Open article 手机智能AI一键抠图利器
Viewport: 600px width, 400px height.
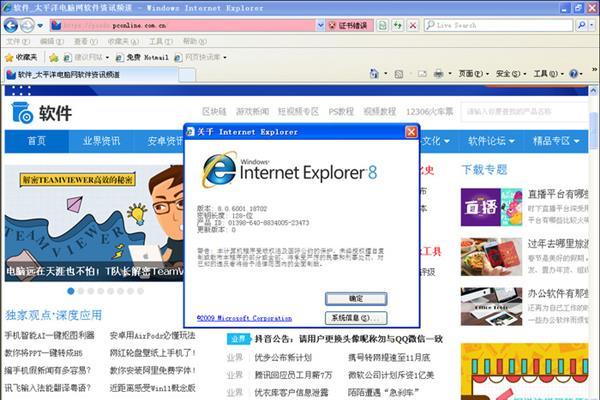(x=49, y=335)
